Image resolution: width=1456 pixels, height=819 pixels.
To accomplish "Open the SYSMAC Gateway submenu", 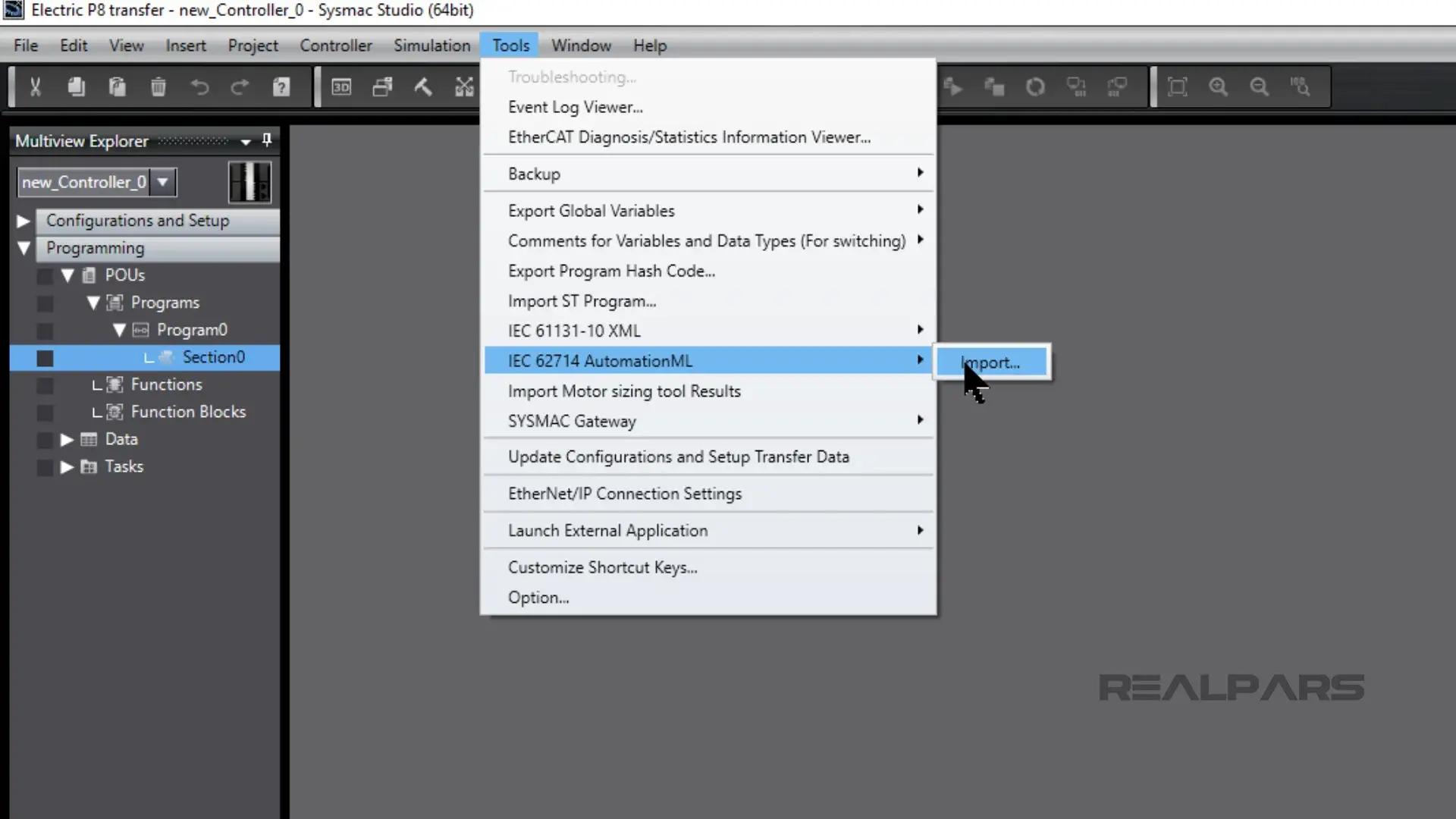I will [708, 421].
